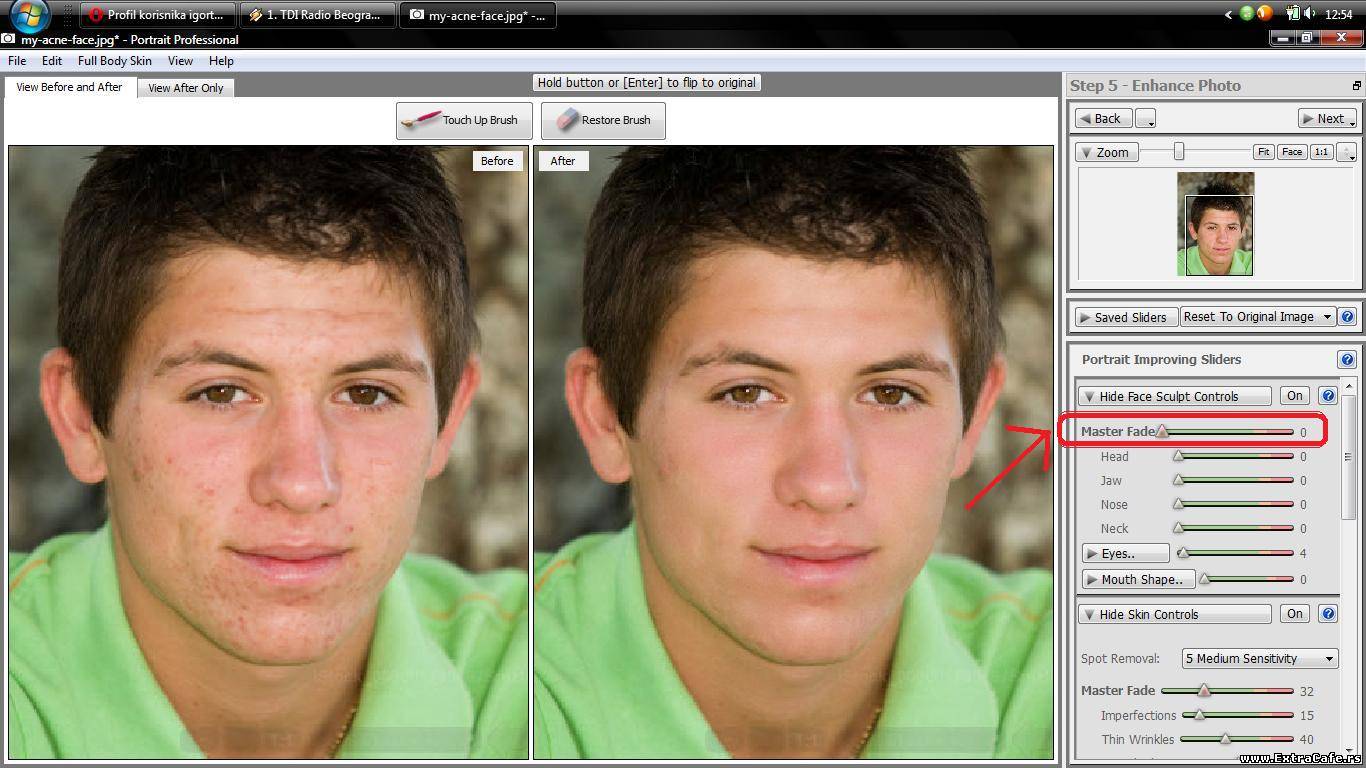Click Next to proceed

[x=1327, y=118]
